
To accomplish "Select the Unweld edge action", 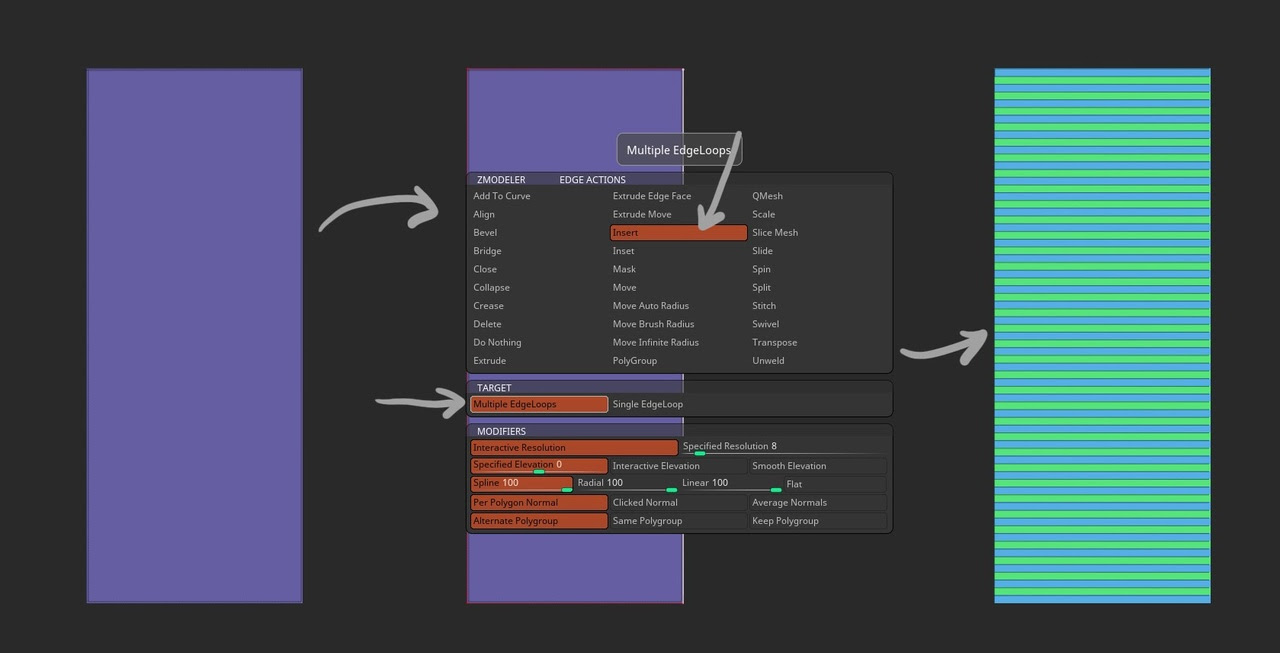I will pyautogui.click(x=768, y=361).
